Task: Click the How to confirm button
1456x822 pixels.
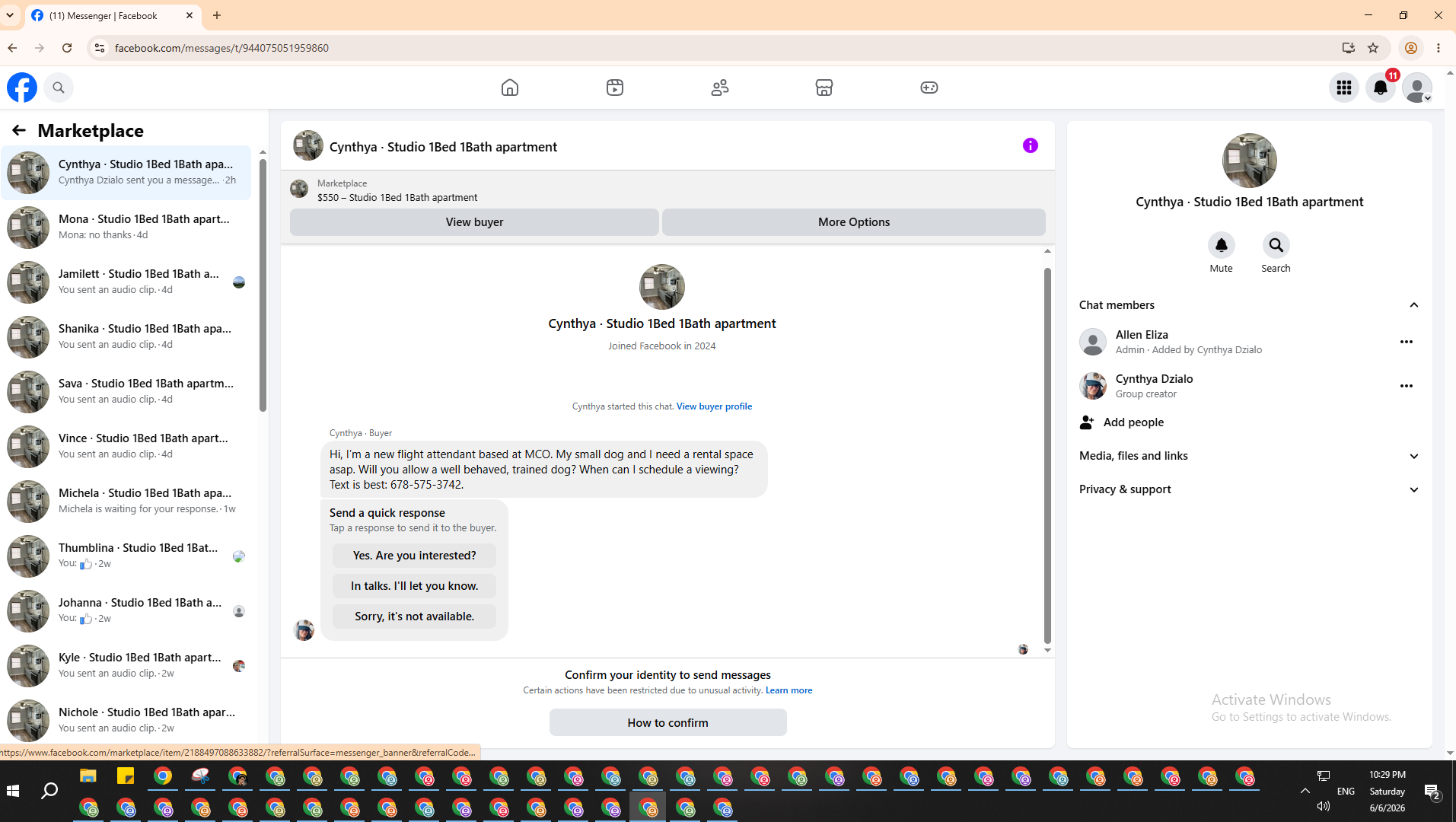Action: pos(667,723)
